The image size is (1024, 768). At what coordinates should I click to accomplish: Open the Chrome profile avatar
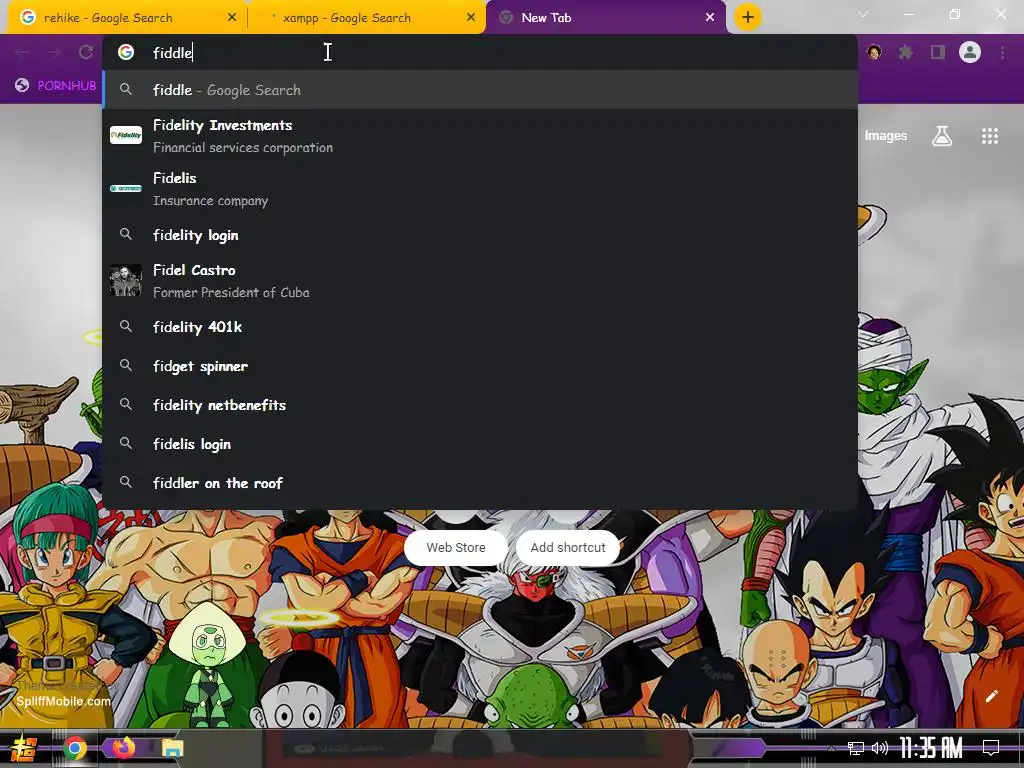tap(970, 52)
